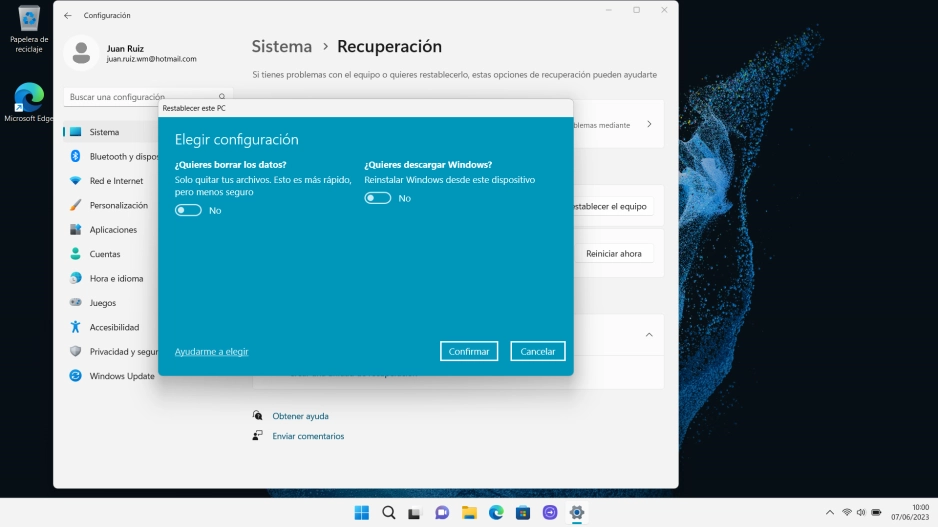Viewport: 938px width, 527px height.
Task: Open the Obtener ayuda link
Action: [x=300, y=416]
